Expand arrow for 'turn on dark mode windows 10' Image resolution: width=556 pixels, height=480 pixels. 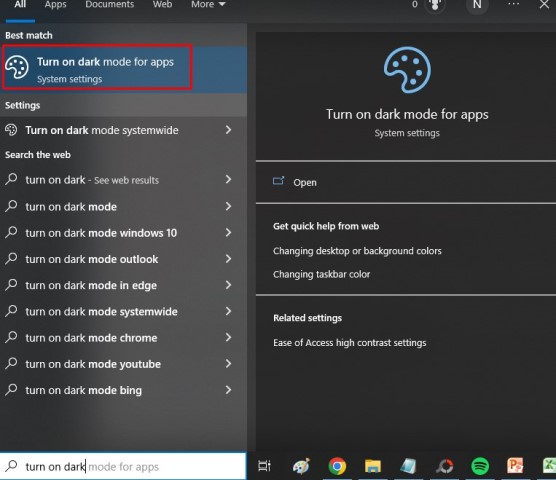pos(229,232)
